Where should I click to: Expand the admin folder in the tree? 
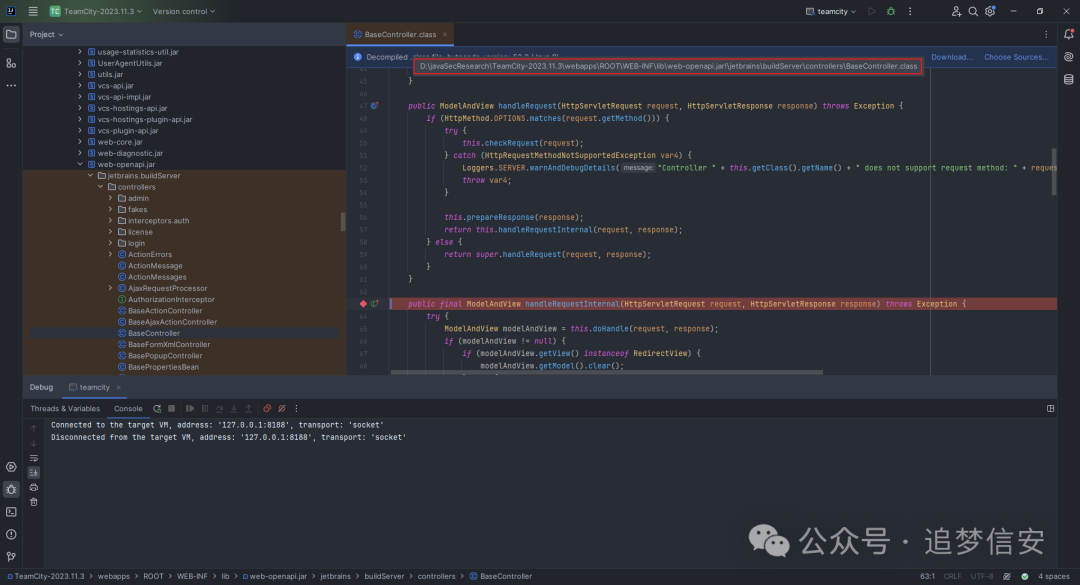111,198
